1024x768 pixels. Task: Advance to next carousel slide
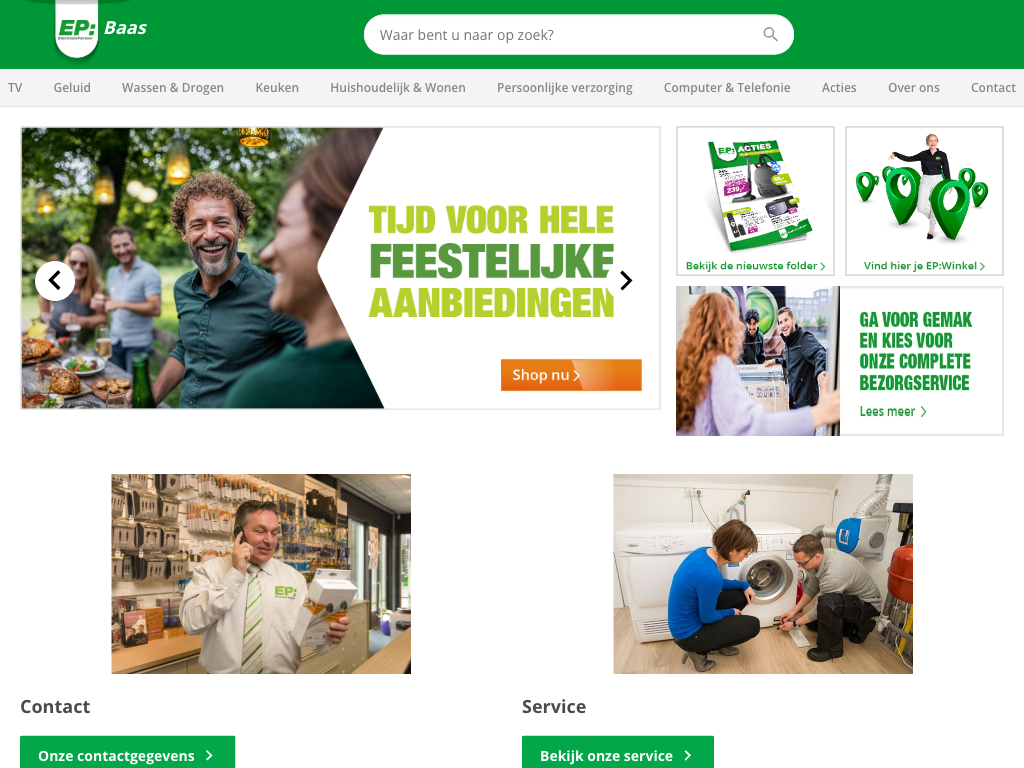(x=626, y=281)
